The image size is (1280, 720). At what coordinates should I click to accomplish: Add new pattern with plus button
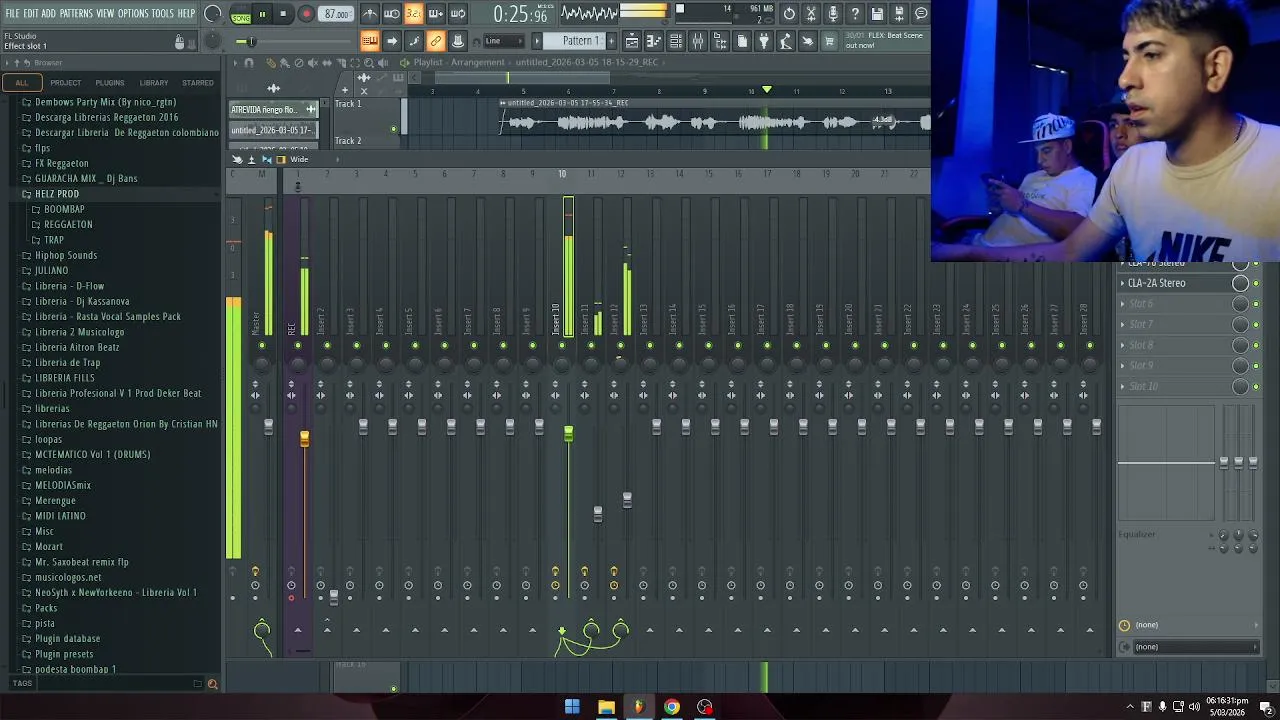click(x=611, y=41)
